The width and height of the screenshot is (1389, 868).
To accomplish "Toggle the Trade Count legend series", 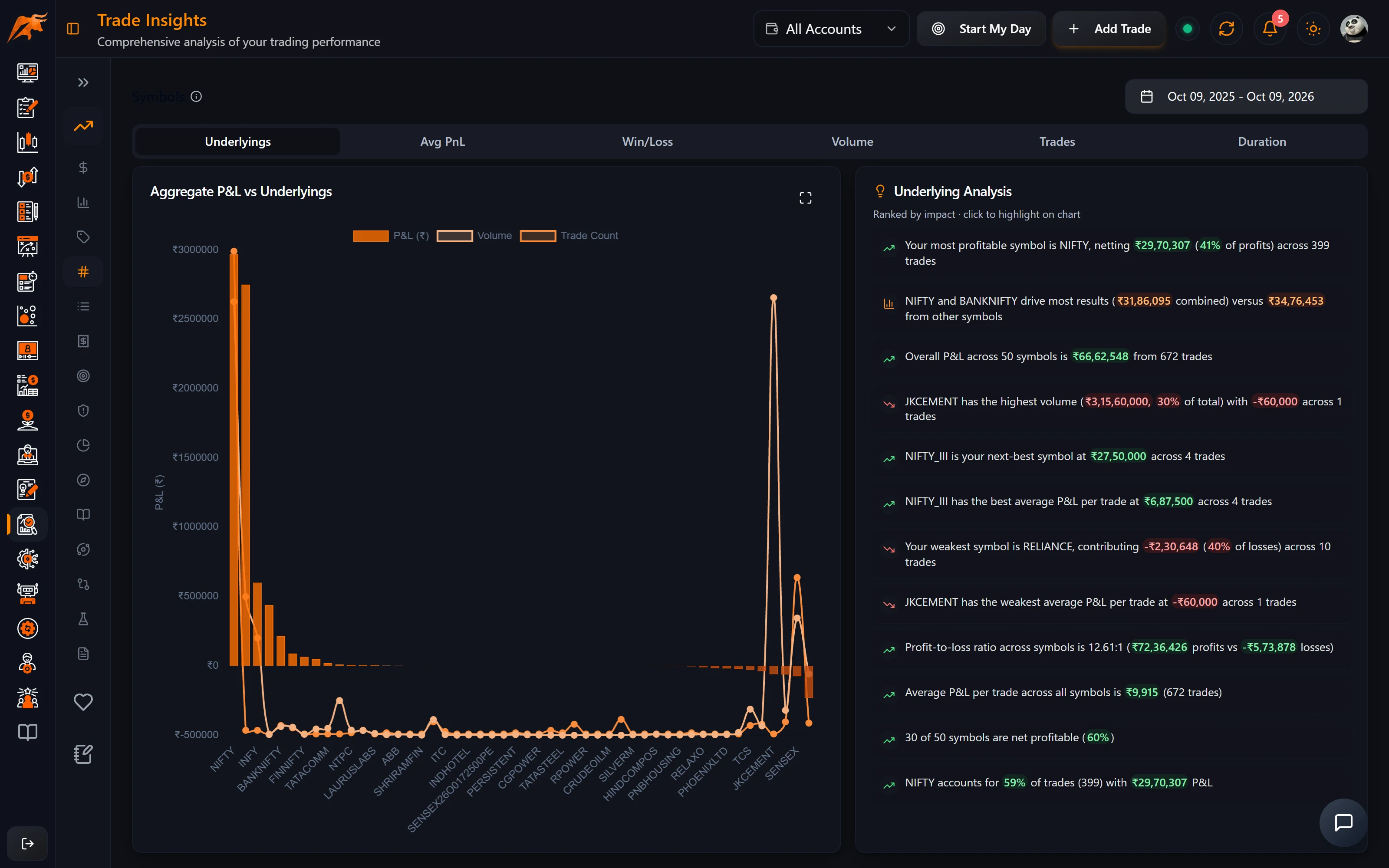I will pyautogui.click(x=569, y=236).
